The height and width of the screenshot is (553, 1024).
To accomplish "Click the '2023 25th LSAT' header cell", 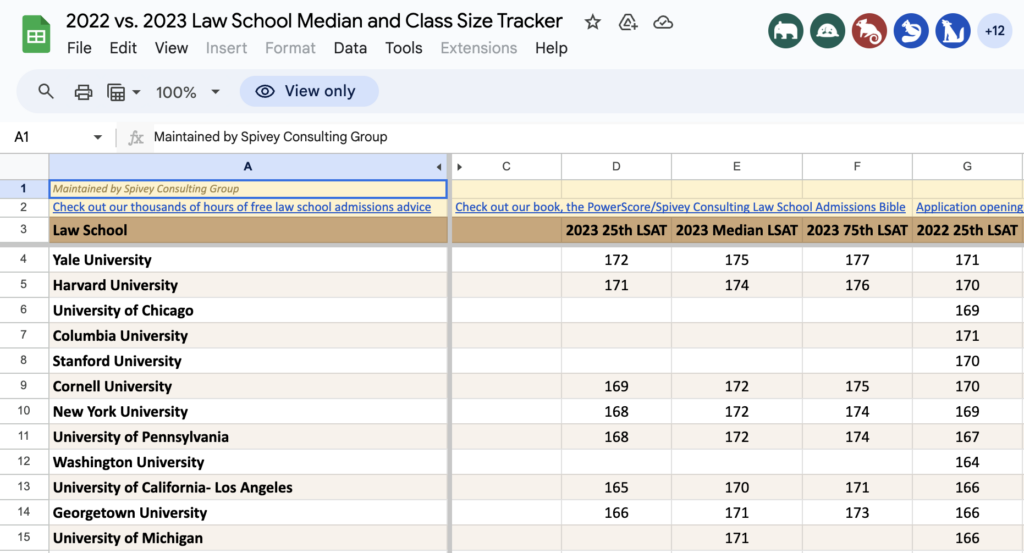I will coord(616,230).
